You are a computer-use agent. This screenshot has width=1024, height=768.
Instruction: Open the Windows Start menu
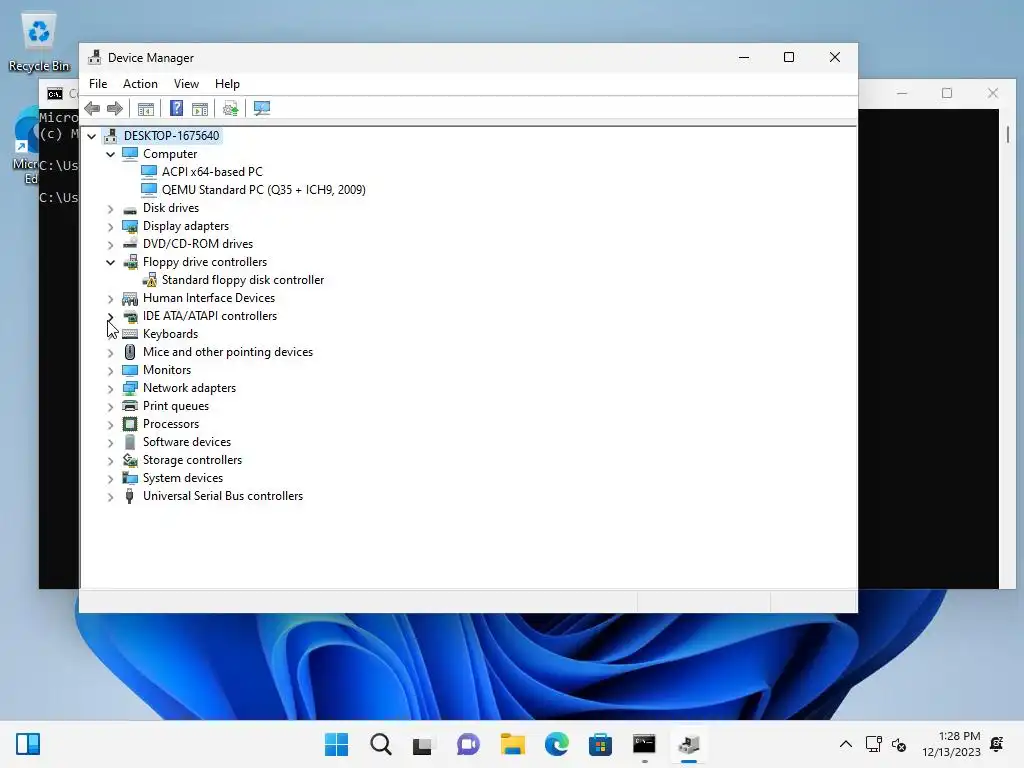pyautogui.click(x=336, y=744)
